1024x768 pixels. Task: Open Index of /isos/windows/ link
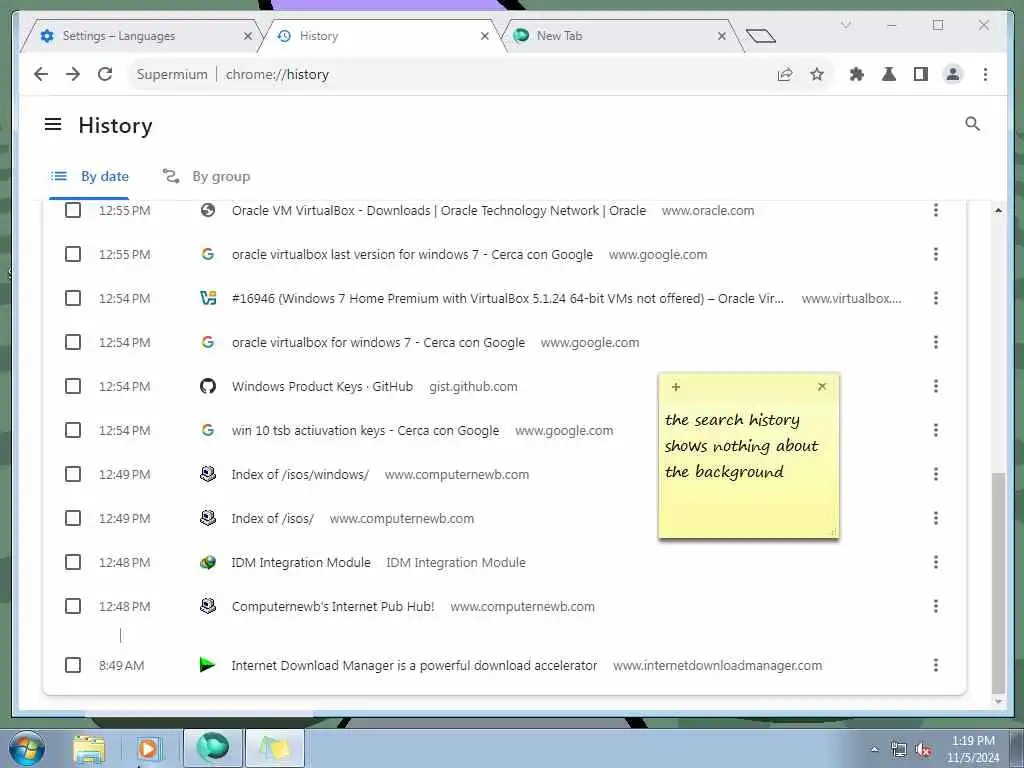click(300, 474)
